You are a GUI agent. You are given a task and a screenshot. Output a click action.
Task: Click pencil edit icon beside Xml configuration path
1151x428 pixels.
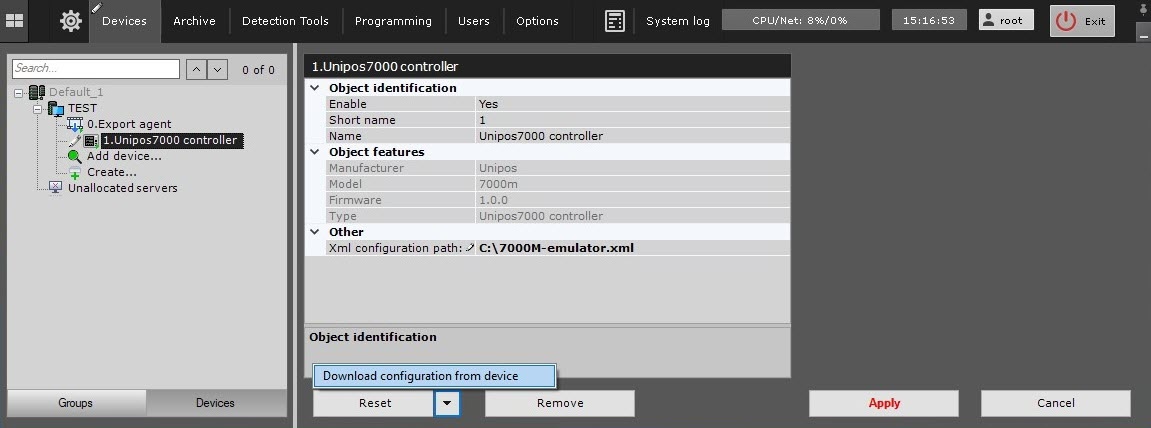click(x=470, y=248)
